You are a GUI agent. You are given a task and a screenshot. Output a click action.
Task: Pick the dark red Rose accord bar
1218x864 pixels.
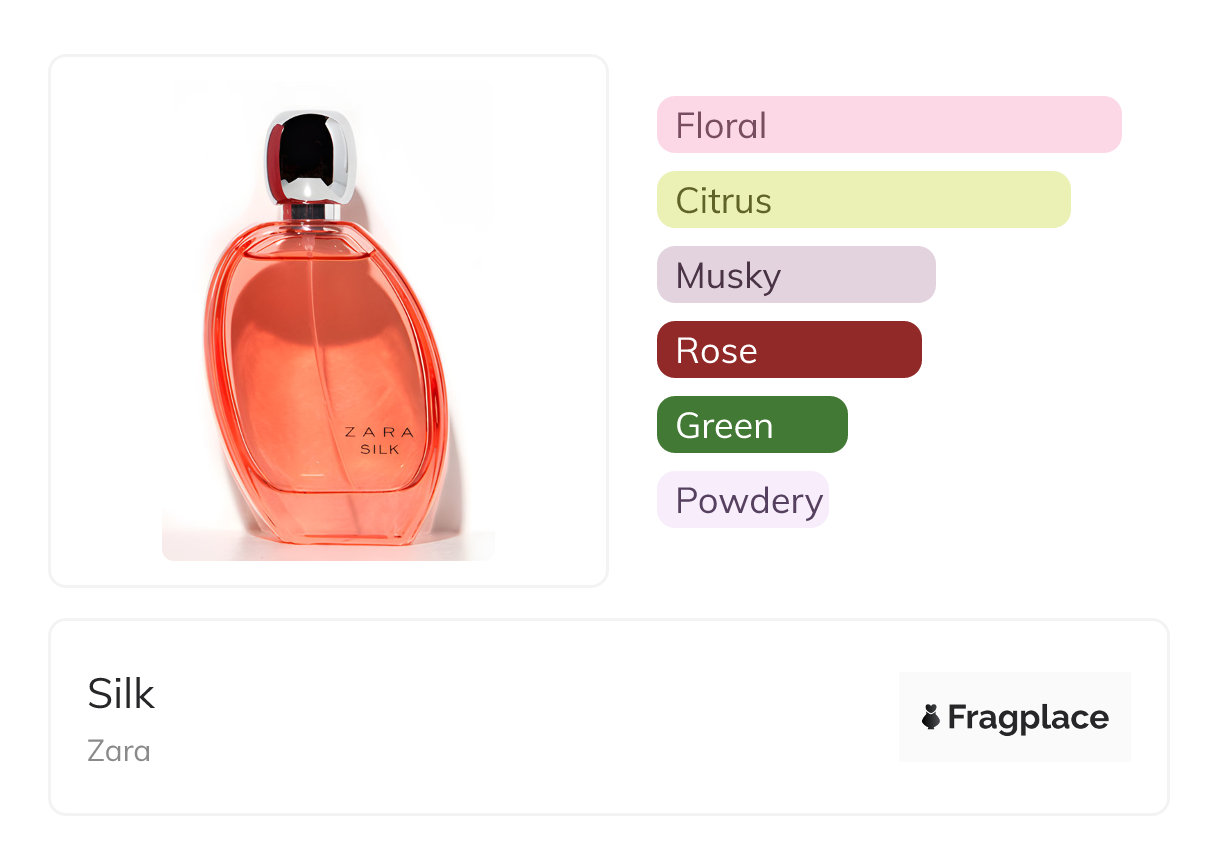788,350
